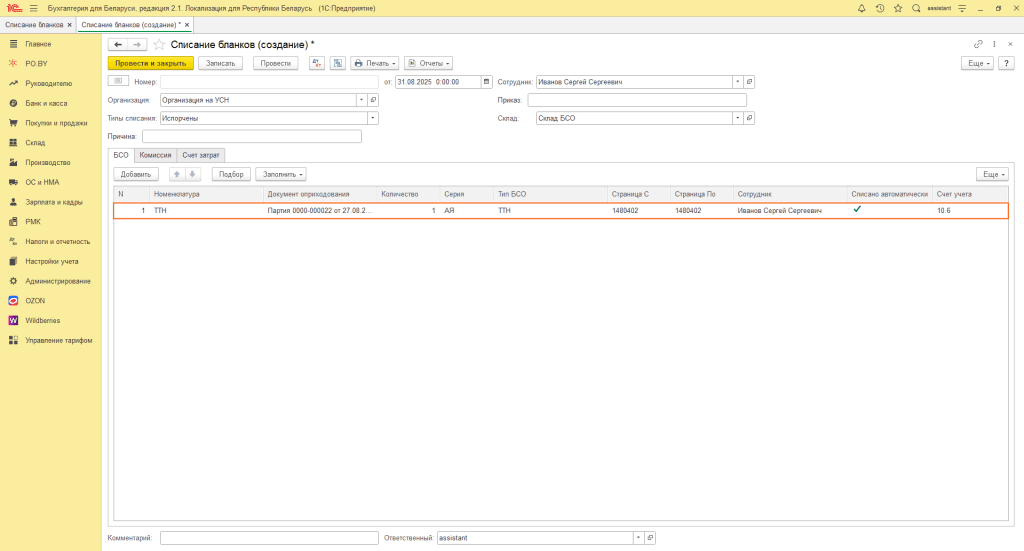Select cell 'Партия 0000-000022 от 27.08.2...'

(320, 211)
